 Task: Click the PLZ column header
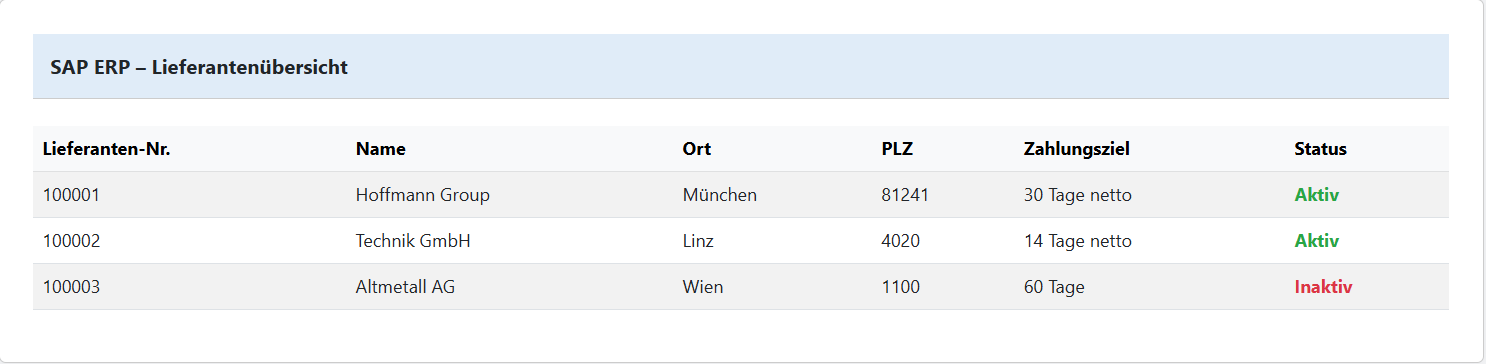pos(897,149)
